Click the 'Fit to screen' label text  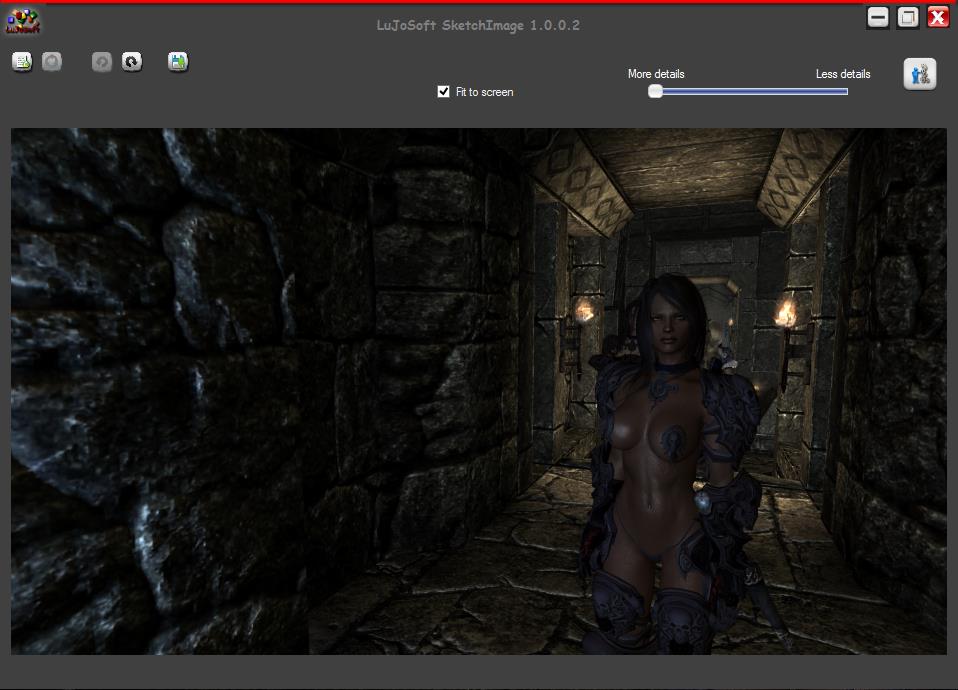[484, 92]
